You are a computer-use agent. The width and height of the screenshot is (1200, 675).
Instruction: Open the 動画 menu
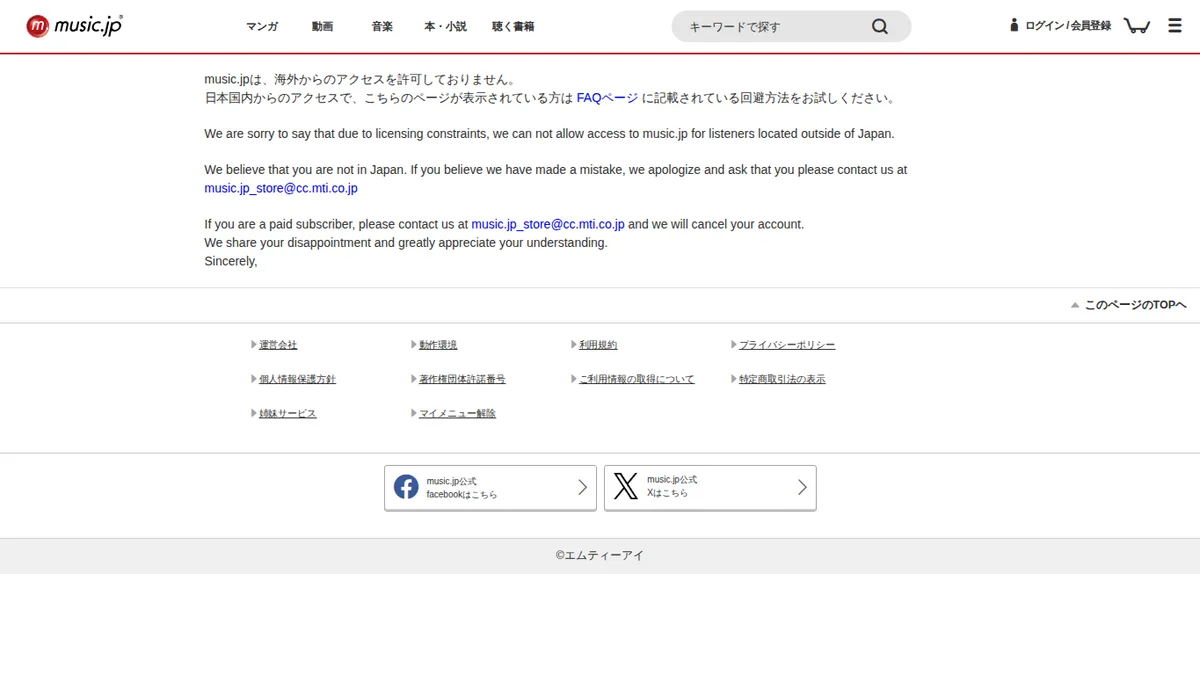[322, 27]
